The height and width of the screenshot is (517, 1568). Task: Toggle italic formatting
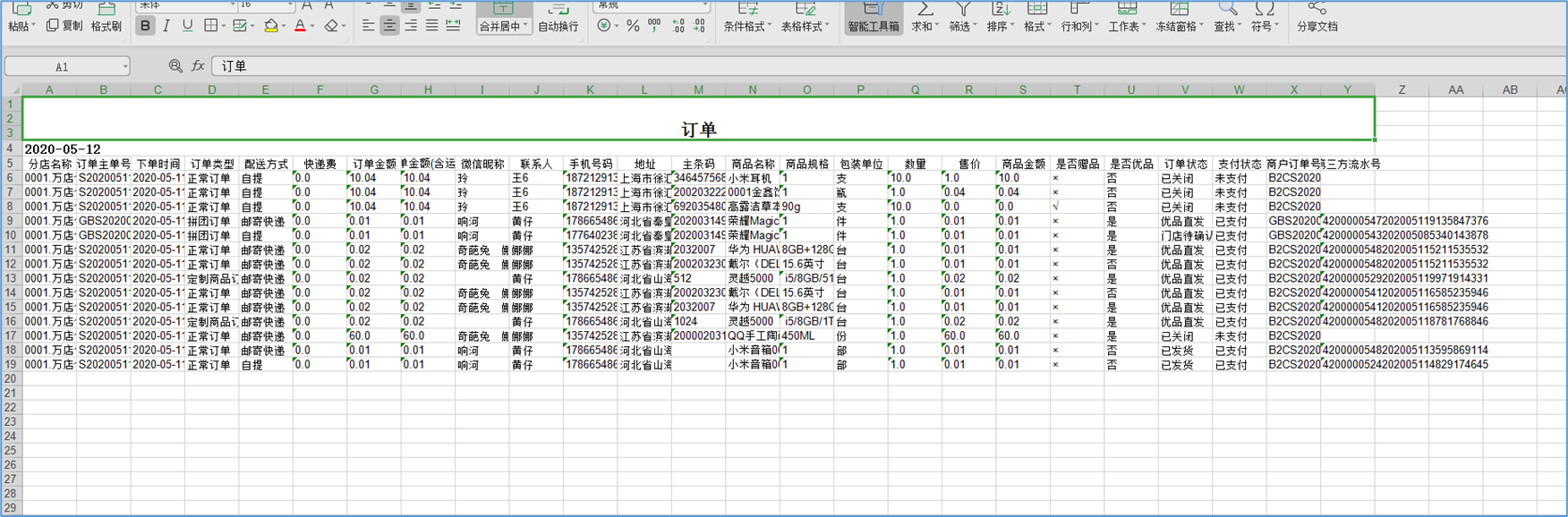pyautogui.click(x=166, y=26)
